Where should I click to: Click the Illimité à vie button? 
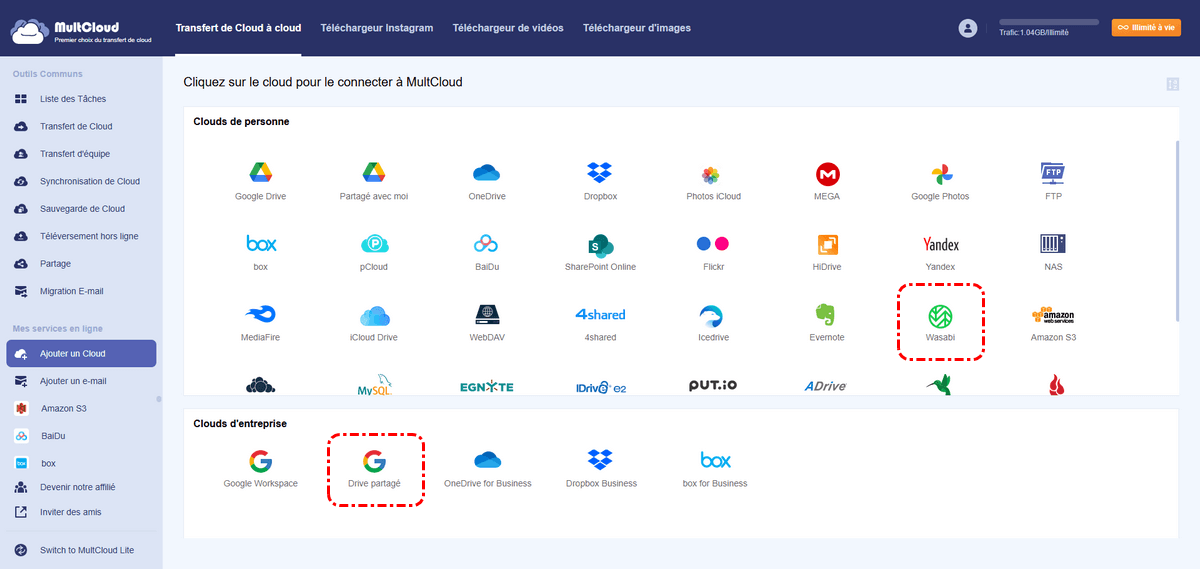point(1147,28)
